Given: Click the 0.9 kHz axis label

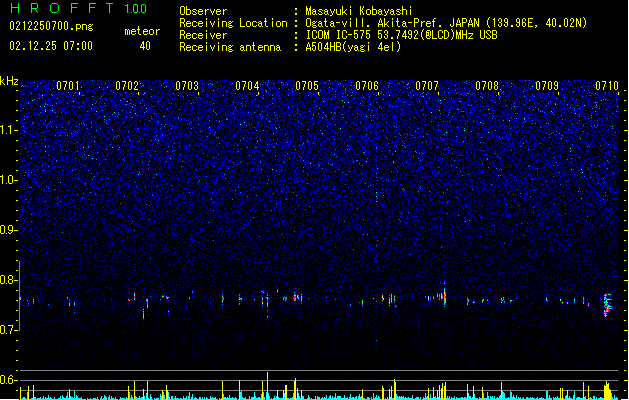Looking at the screenshot, I should (x=9, y=230).
